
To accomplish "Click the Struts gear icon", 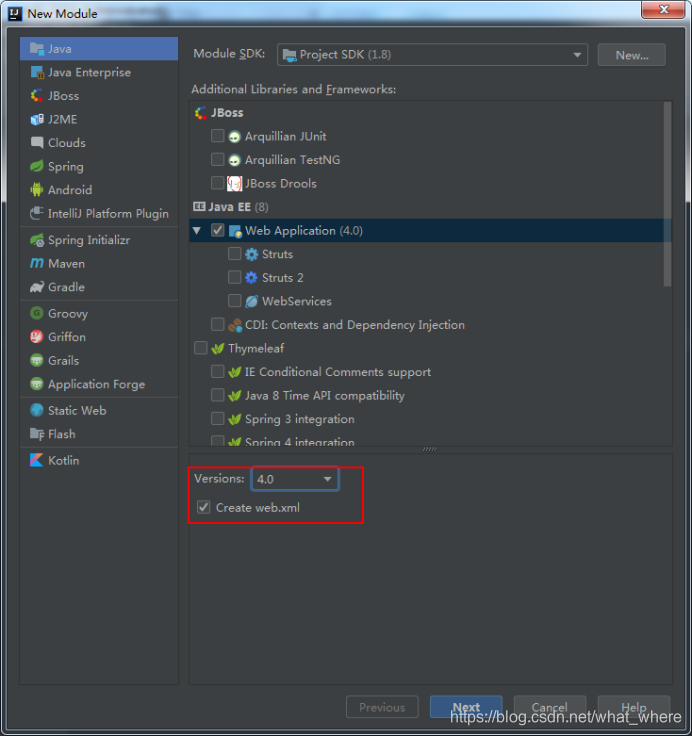I will [x=252, y=254].
